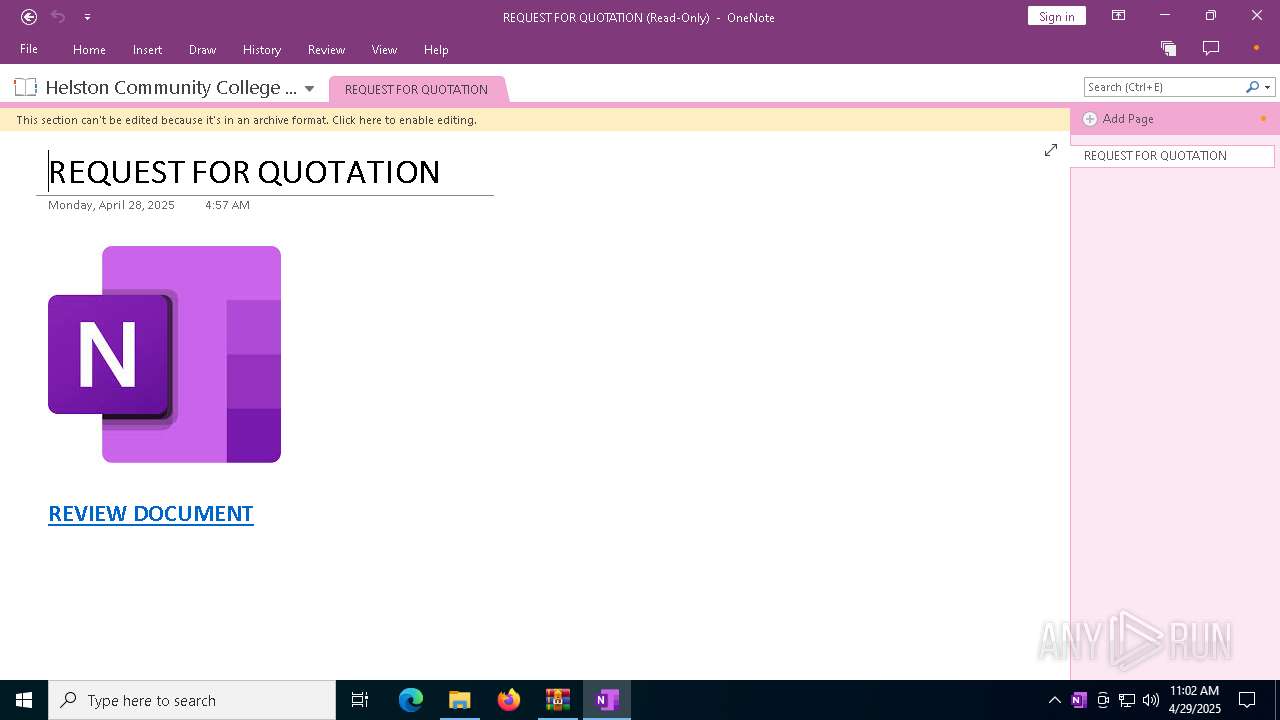Click the Undo arrow icon
1280x720 pixels.
click(58, 17)
